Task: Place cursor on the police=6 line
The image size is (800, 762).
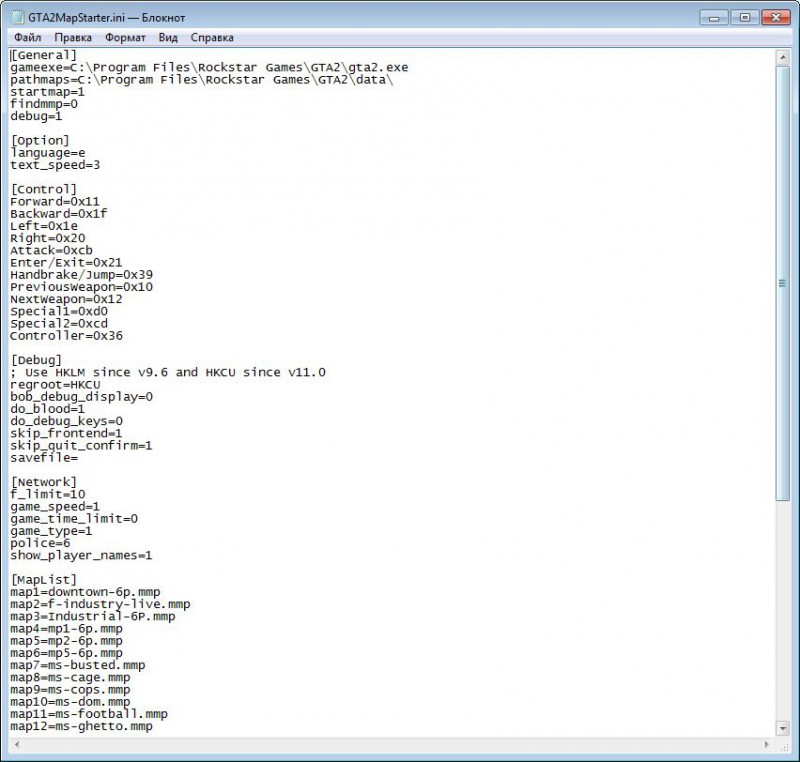Action: point(40,542)
